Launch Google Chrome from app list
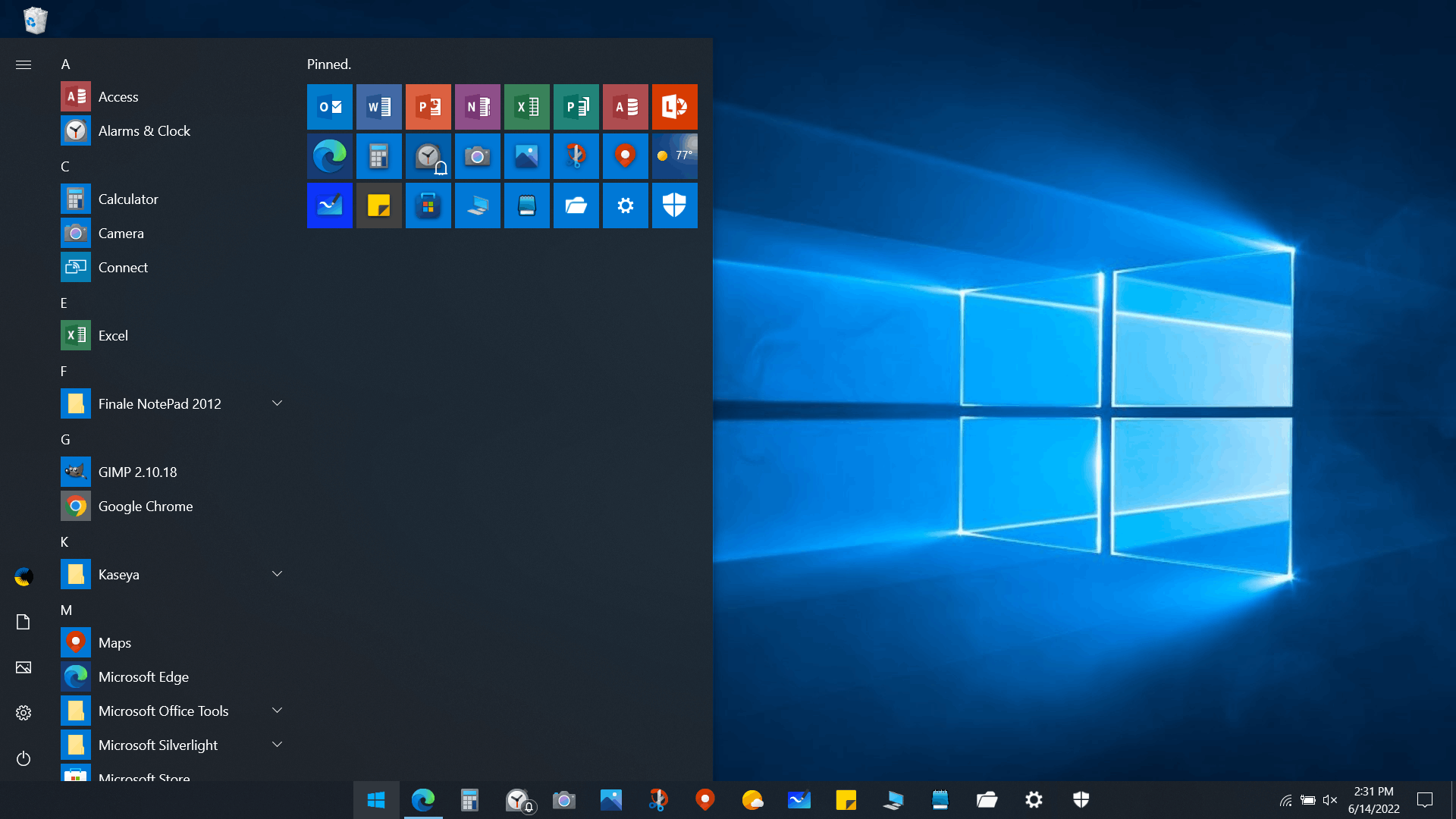1456x819 pixels. [x=174, y=507]
